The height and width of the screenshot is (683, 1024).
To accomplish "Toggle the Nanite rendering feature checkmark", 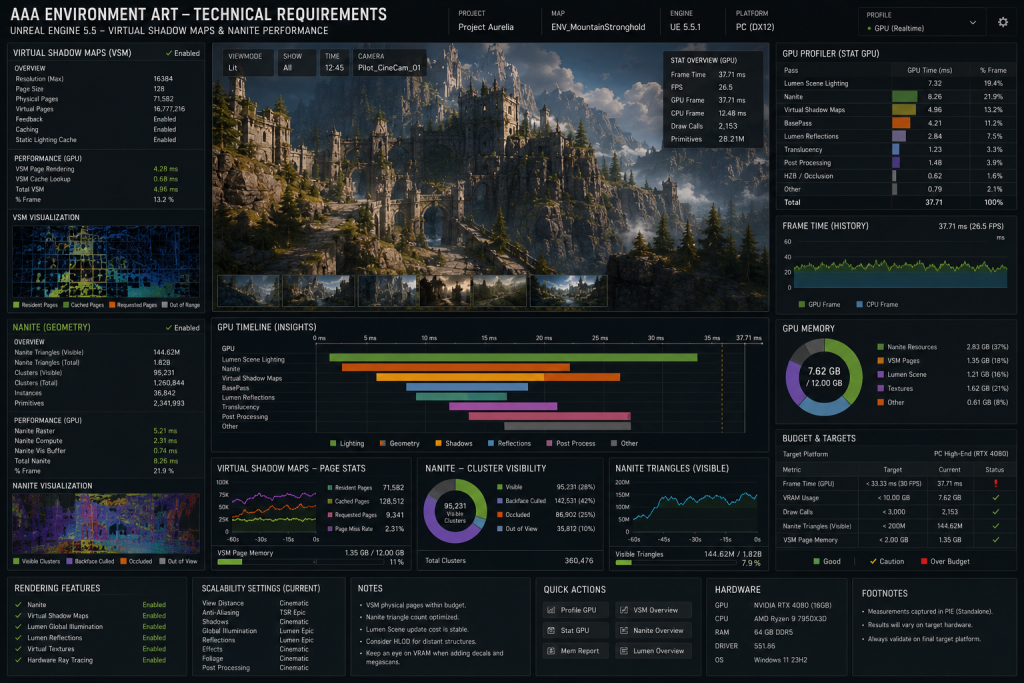I will 18,605.
